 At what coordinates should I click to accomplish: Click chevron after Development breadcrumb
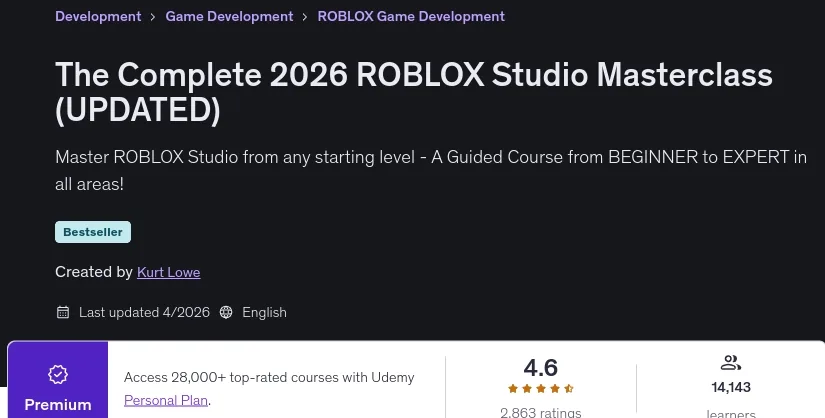(x=153, y=17)
